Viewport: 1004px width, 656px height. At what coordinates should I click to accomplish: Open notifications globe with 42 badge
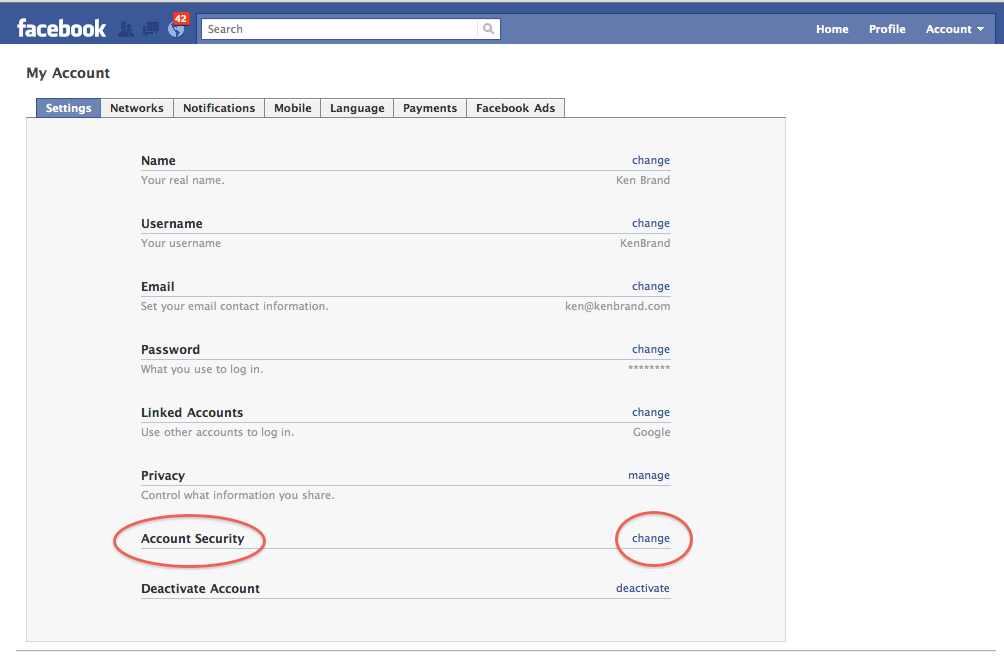point(176,28)
